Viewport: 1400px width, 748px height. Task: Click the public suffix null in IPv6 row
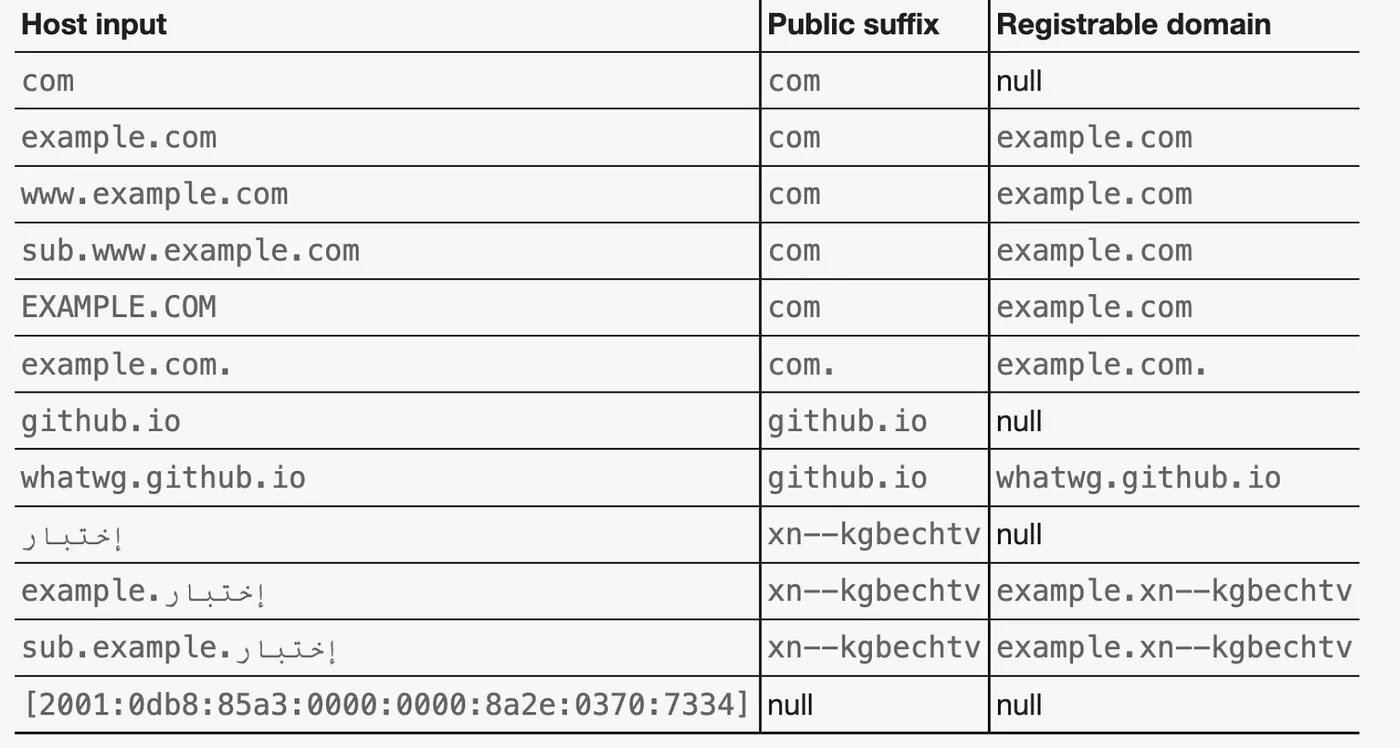(790, 705)
